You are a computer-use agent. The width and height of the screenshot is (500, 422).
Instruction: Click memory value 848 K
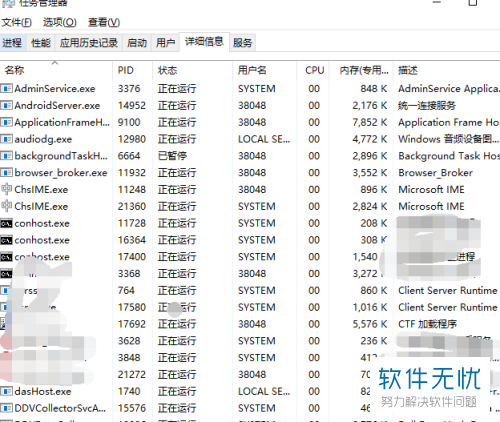click(x=373, y=89)
